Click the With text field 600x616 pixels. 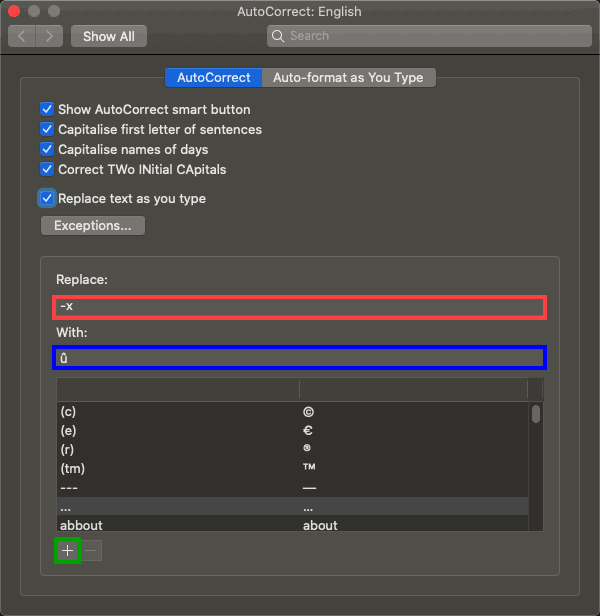[x=299, y=358]
